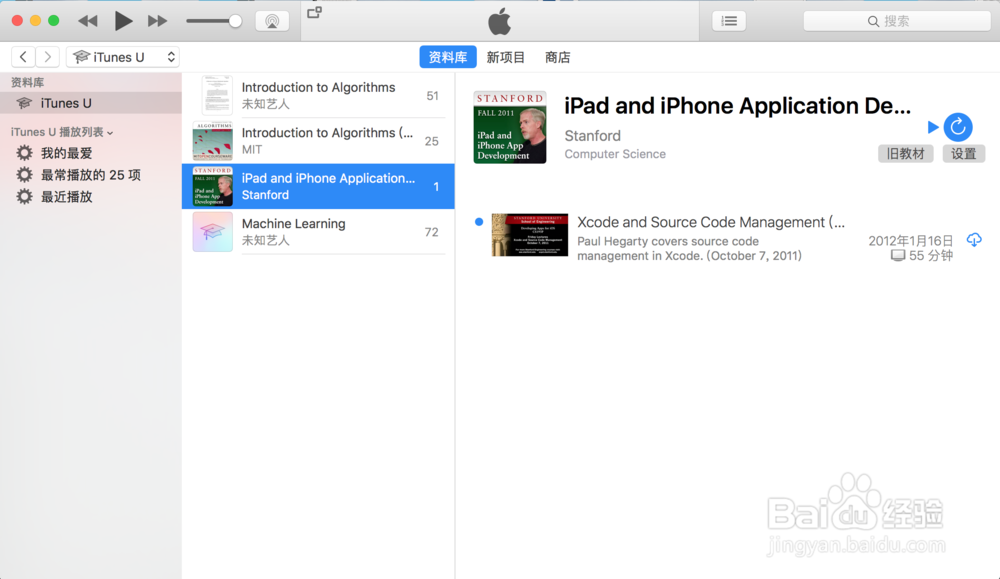
Task: Click the Computer Science category link
Action: (615, 154)
